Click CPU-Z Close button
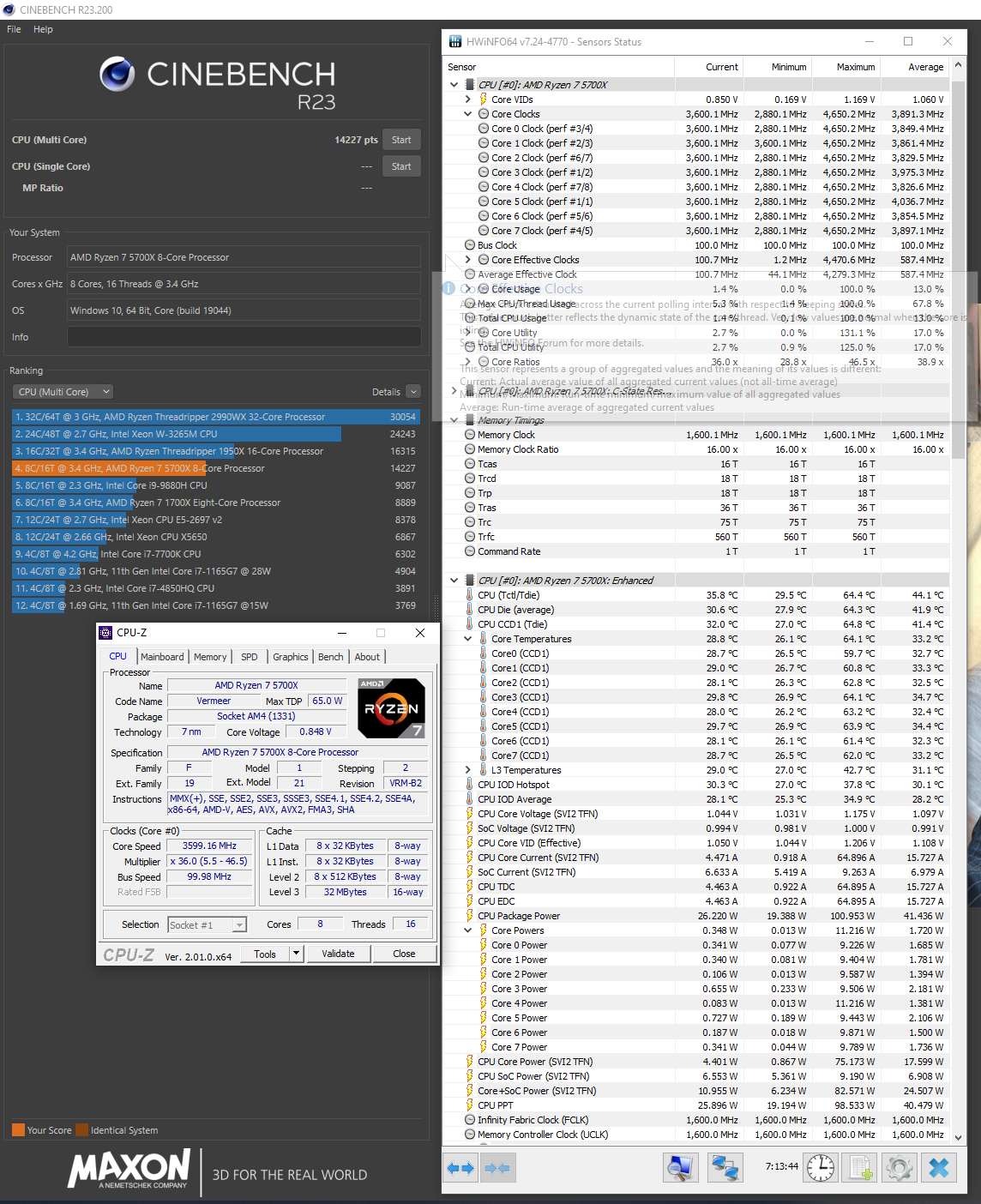 point(404,954)
